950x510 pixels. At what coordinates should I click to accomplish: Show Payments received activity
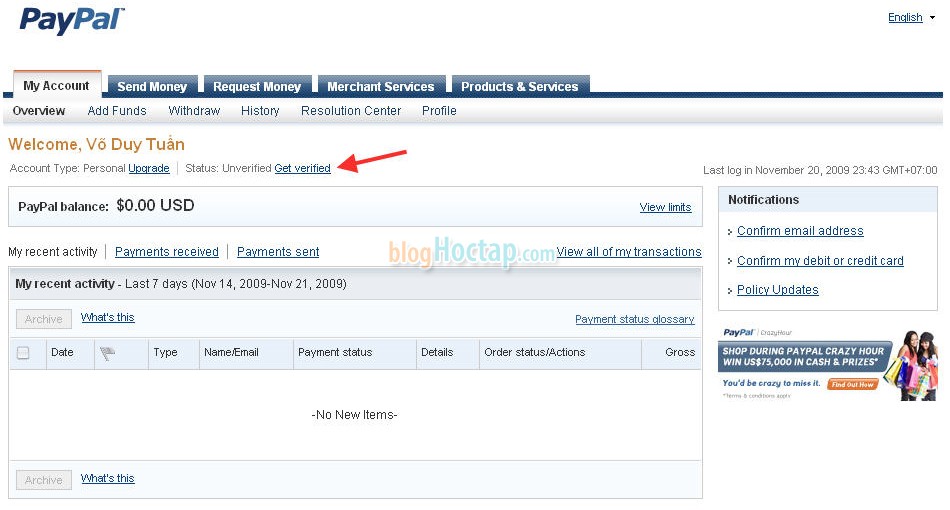(167, 252)
